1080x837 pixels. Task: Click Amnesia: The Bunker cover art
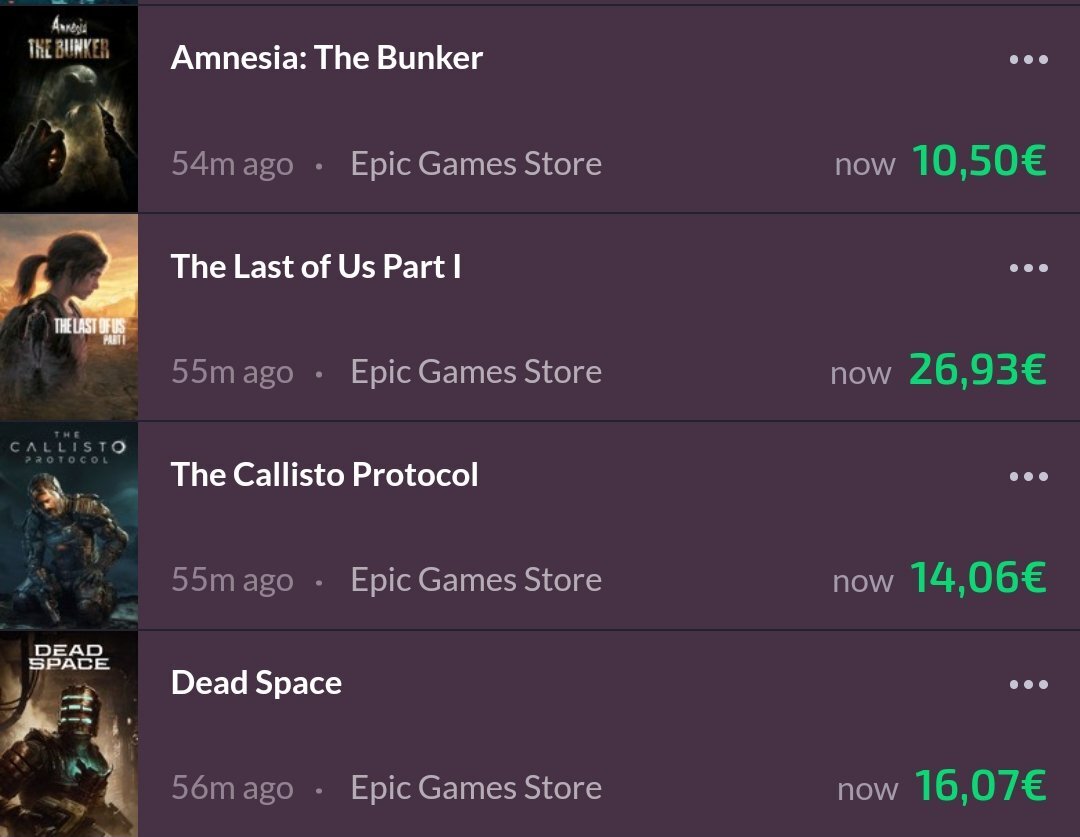68,110
